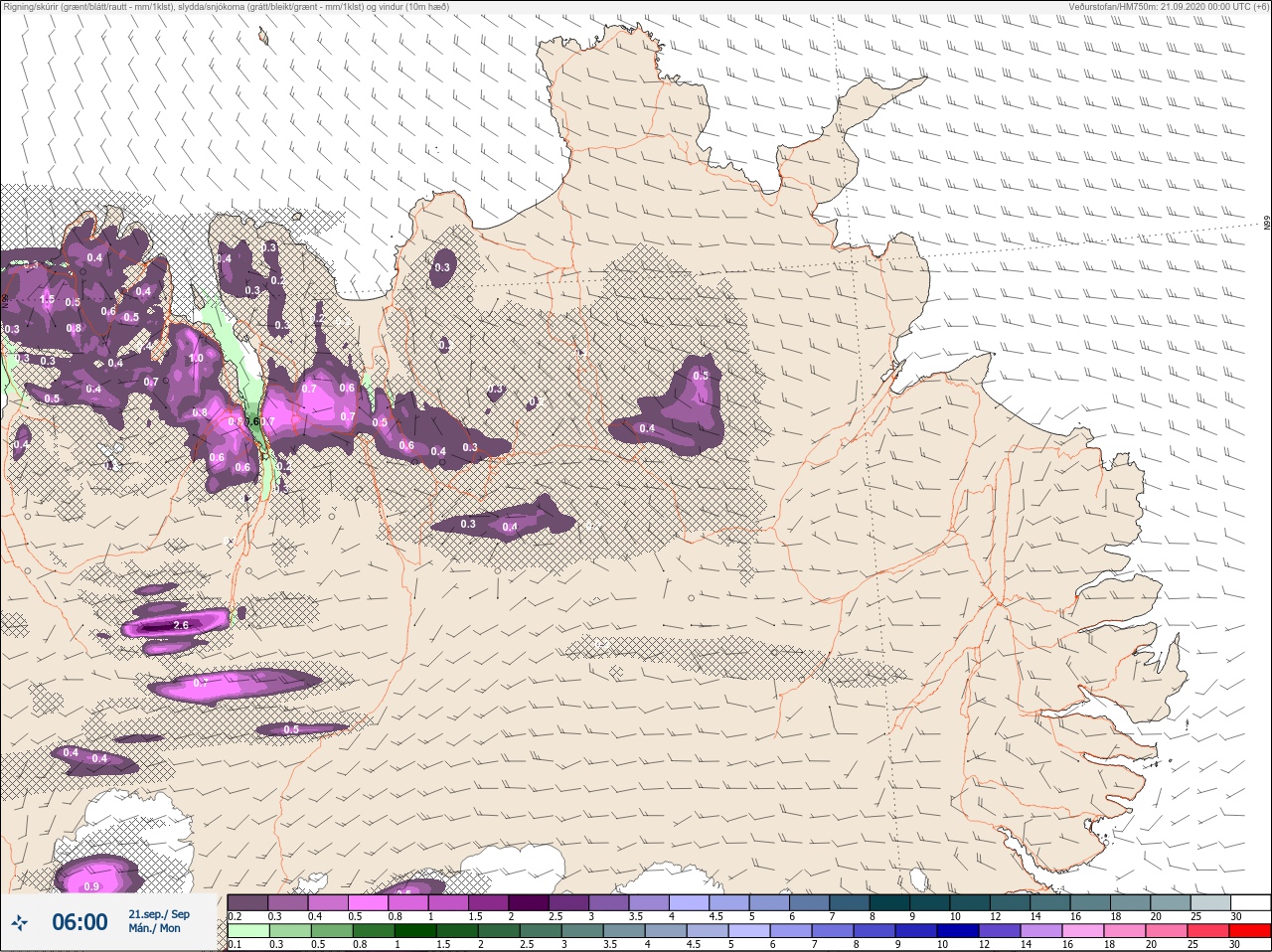Pick the bottom-row blue swatch between 9 and 10
The width and height of the screenshot is (1272, 952).
(x=916, y=931)
